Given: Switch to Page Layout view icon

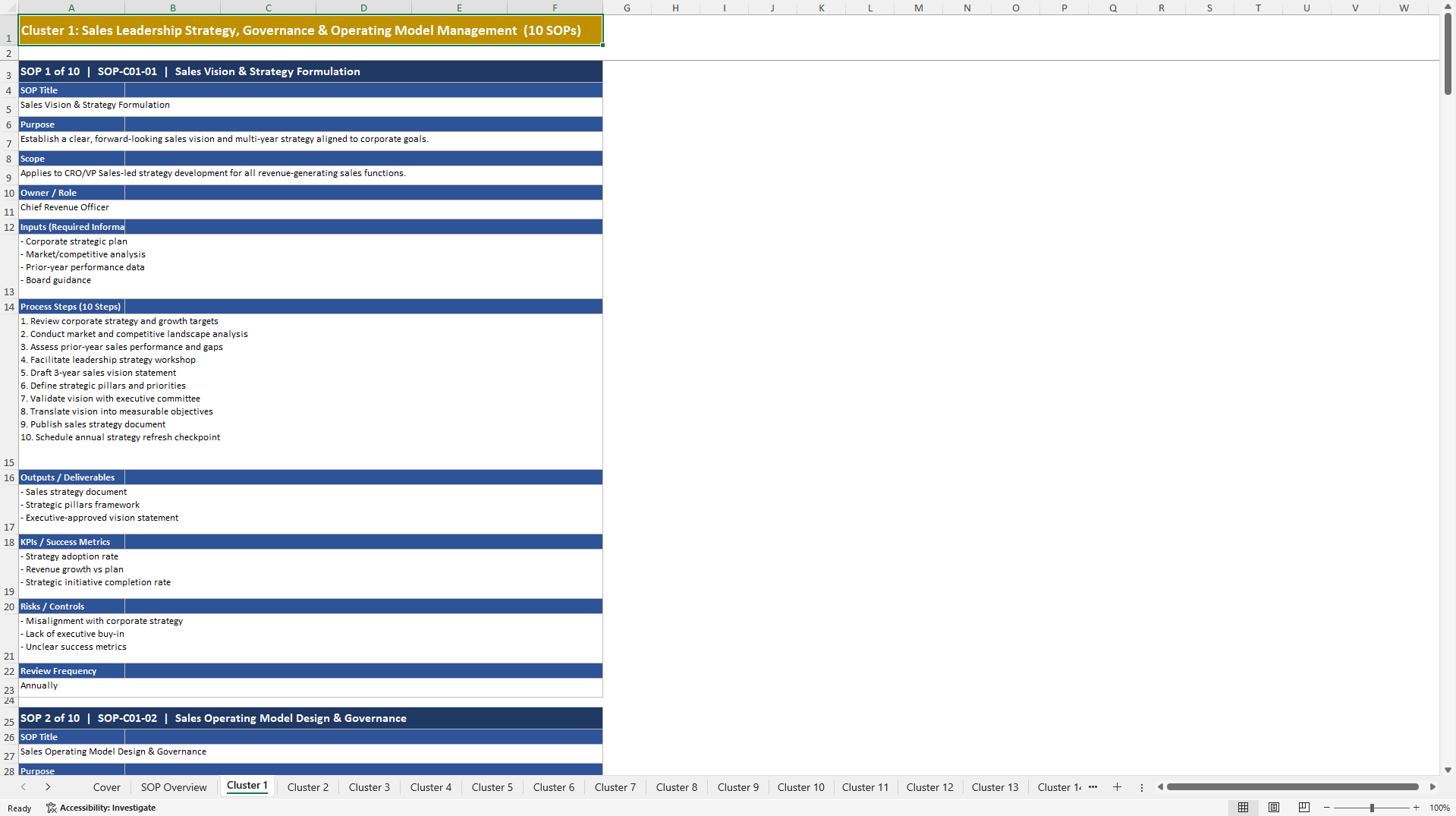Looking at the screenshot, I should point(1274,808).
